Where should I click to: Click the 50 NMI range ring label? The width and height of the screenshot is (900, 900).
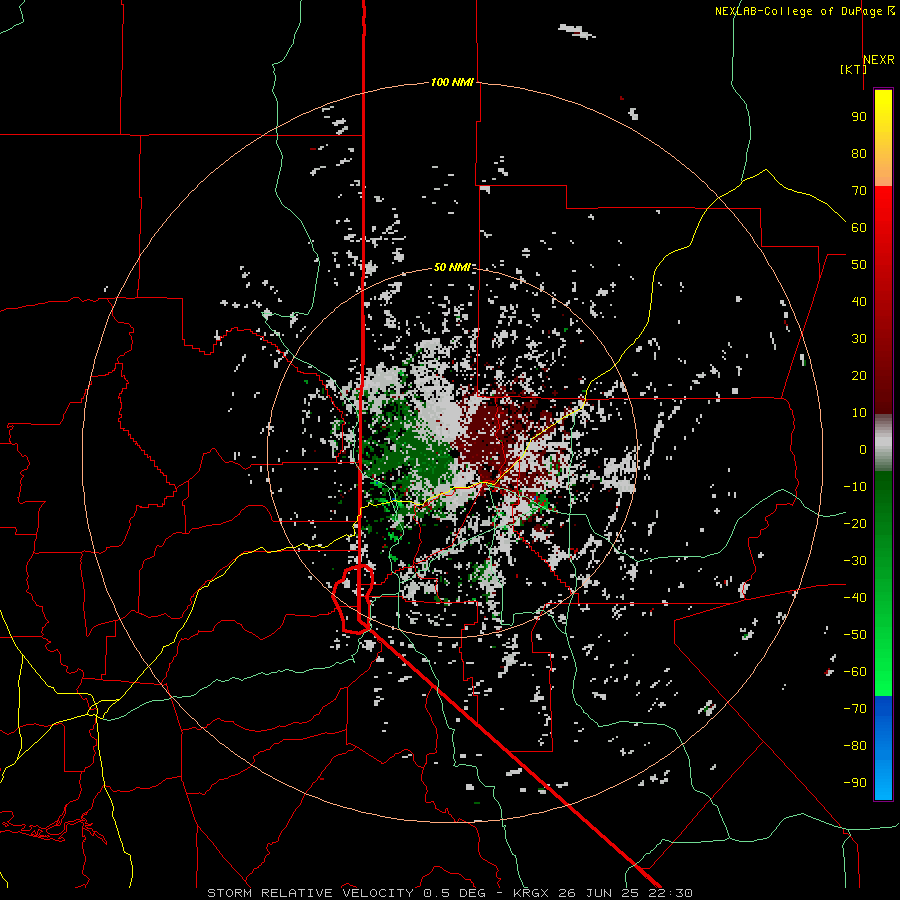(452, 267)
